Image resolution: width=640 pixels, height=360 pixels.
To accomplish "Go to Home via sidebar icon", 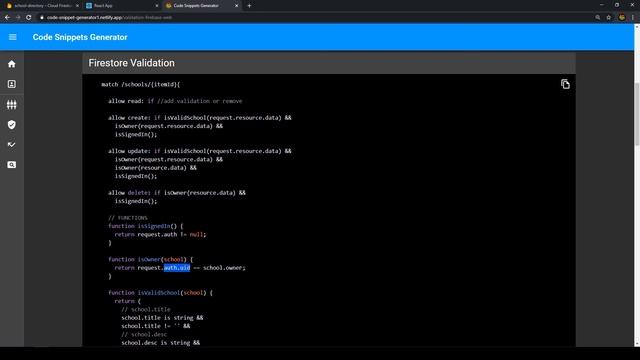I will [11, 64].
